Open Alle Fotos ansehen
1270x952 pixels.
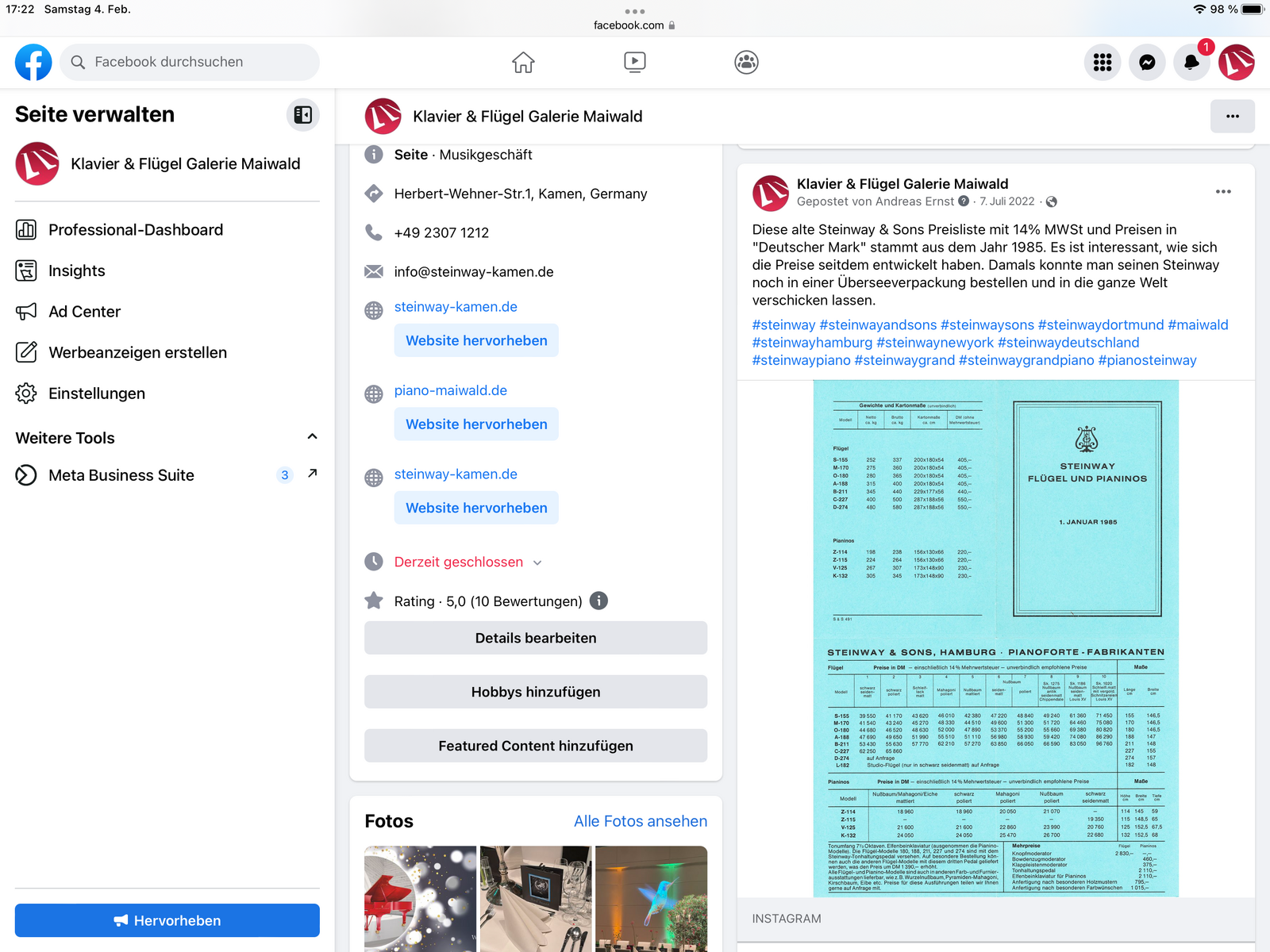click(x=641, y=821)
